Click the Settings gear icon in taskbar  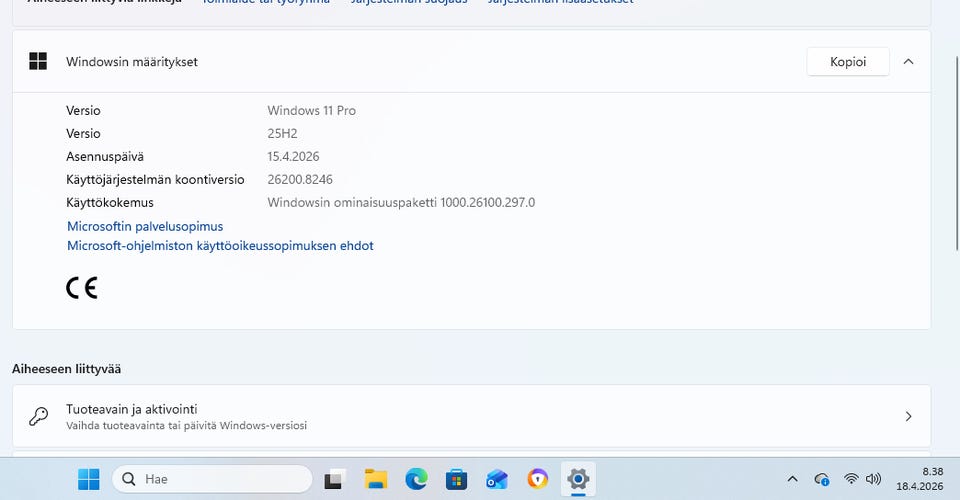[578, 479]
